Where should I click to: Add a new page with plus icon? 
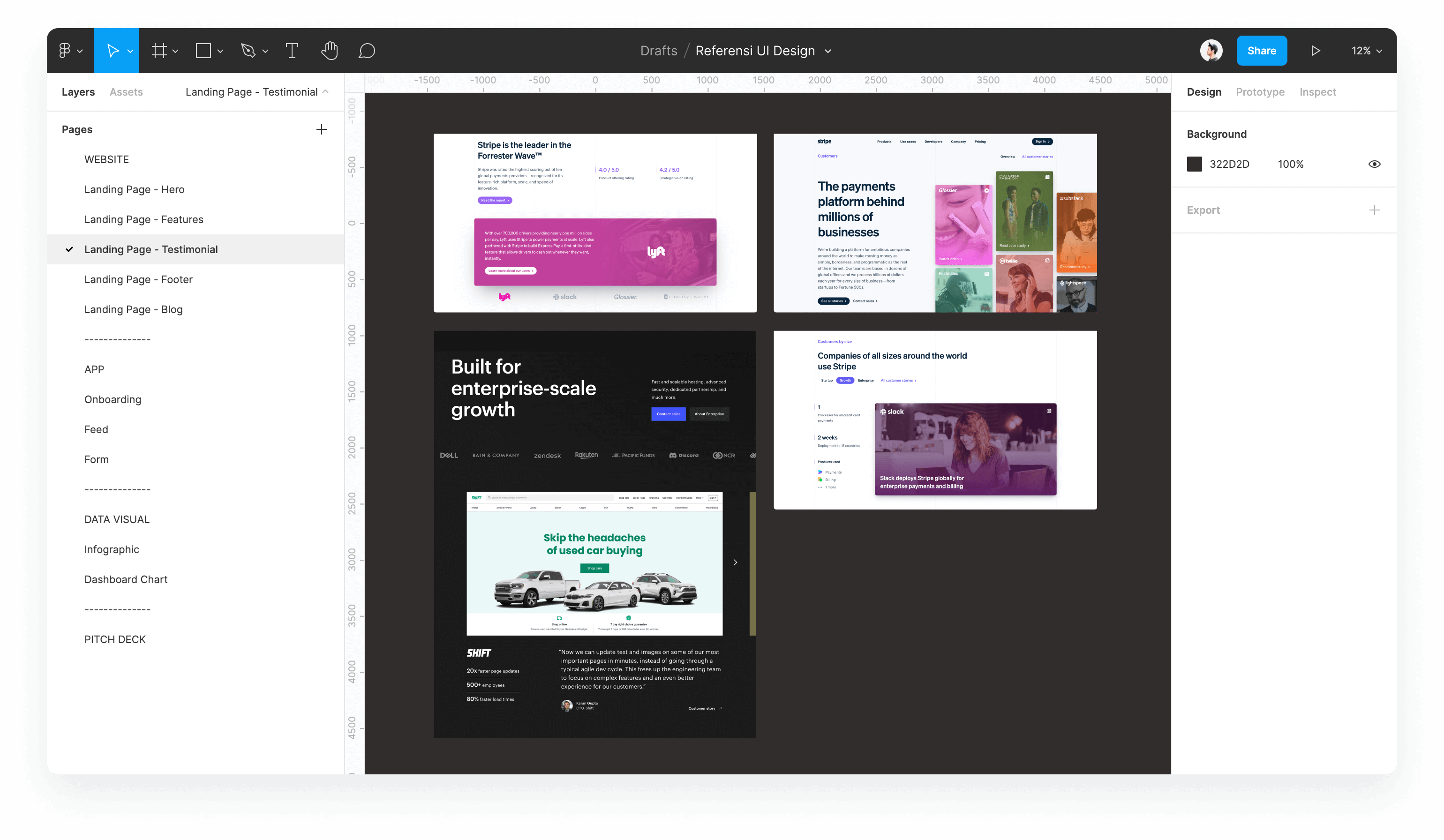[x=322, y=129]
